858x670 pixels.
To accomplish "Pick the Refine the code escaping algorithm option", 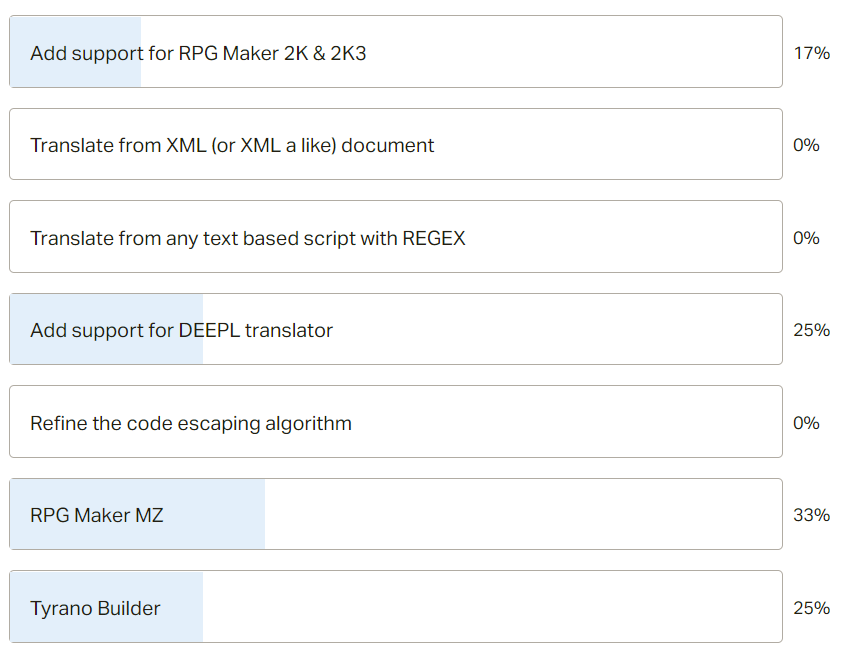I will tap(396, 421).
